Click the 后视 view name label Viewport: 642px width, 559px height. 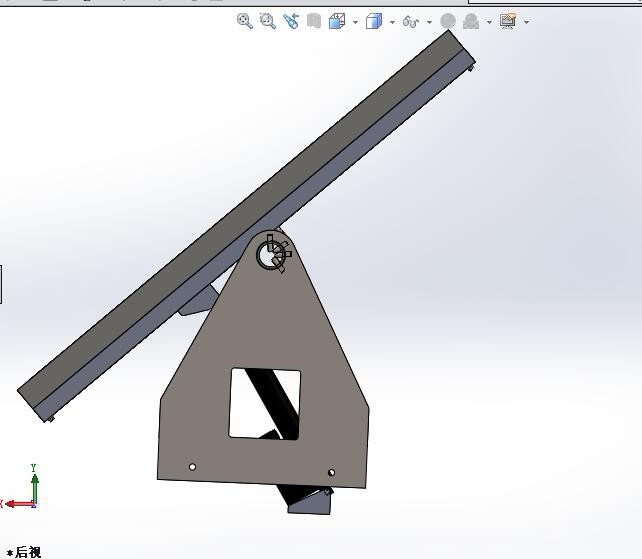point(28,552)
